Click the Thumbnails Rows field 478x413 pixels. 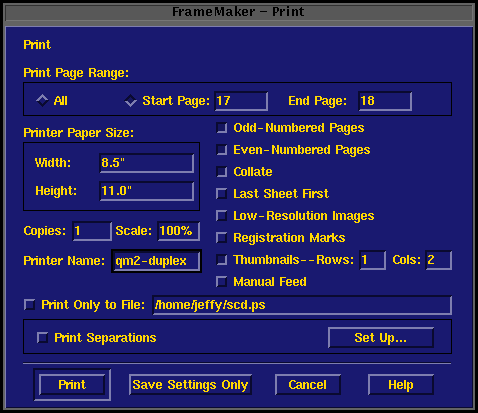click(x=373, y=260)
